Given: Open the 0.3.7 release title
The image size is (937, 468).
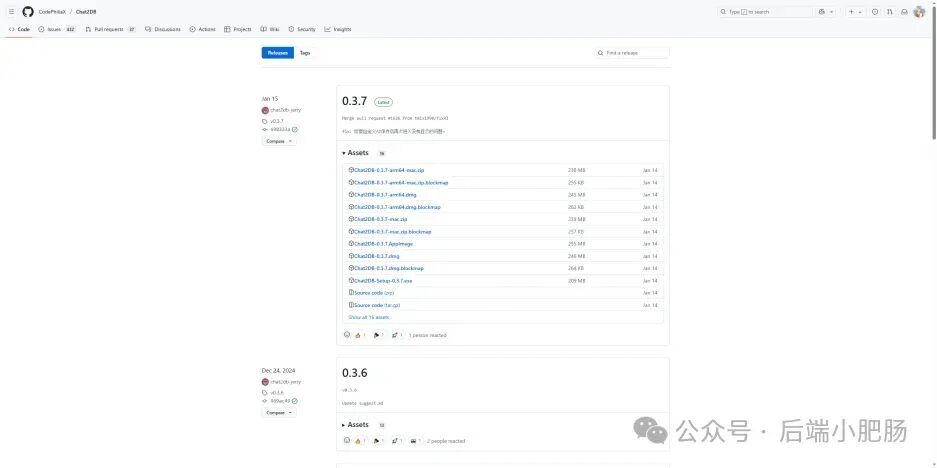Looking at the screenshot, I should (x=354, y=102).
